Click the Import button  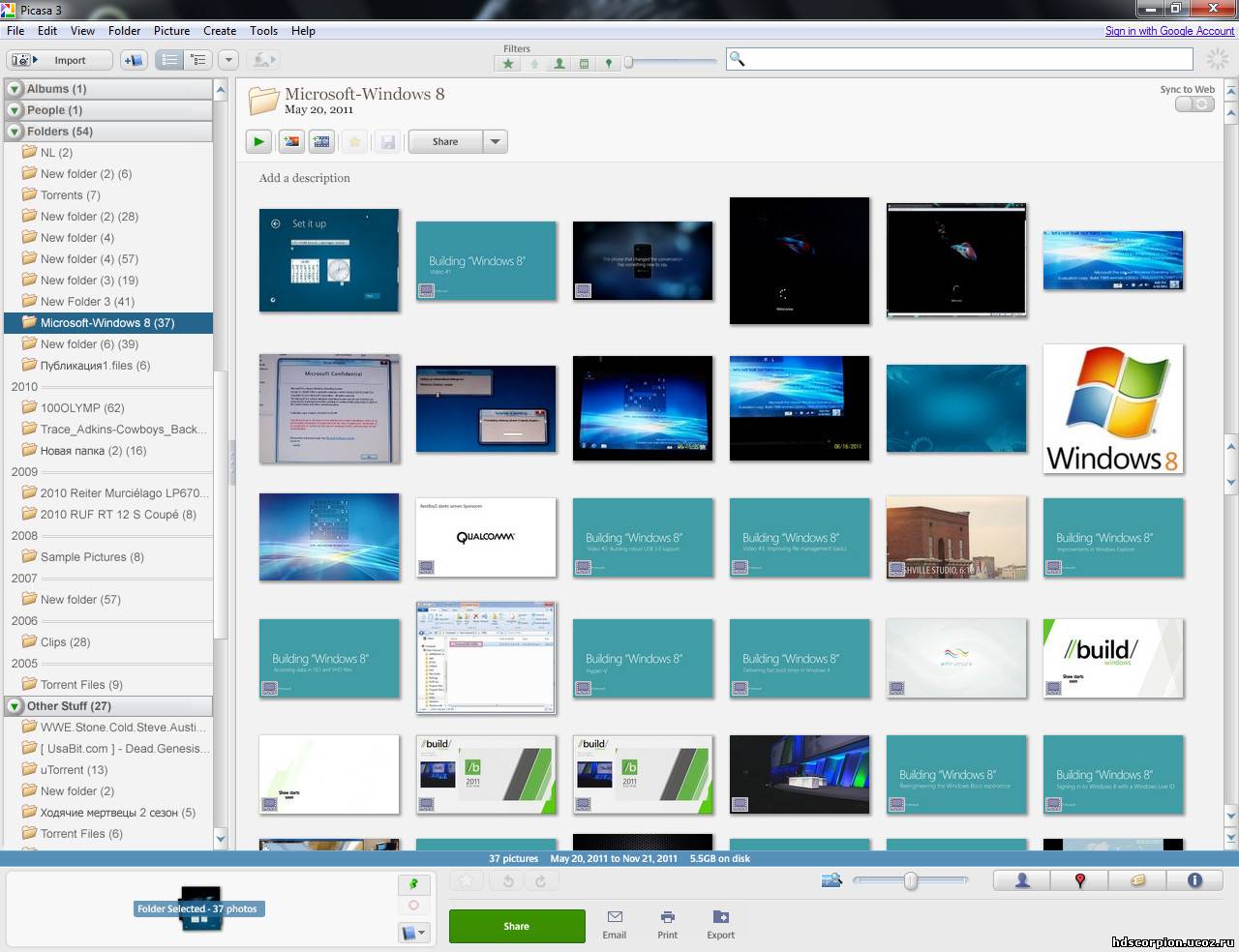coord(60,60)
